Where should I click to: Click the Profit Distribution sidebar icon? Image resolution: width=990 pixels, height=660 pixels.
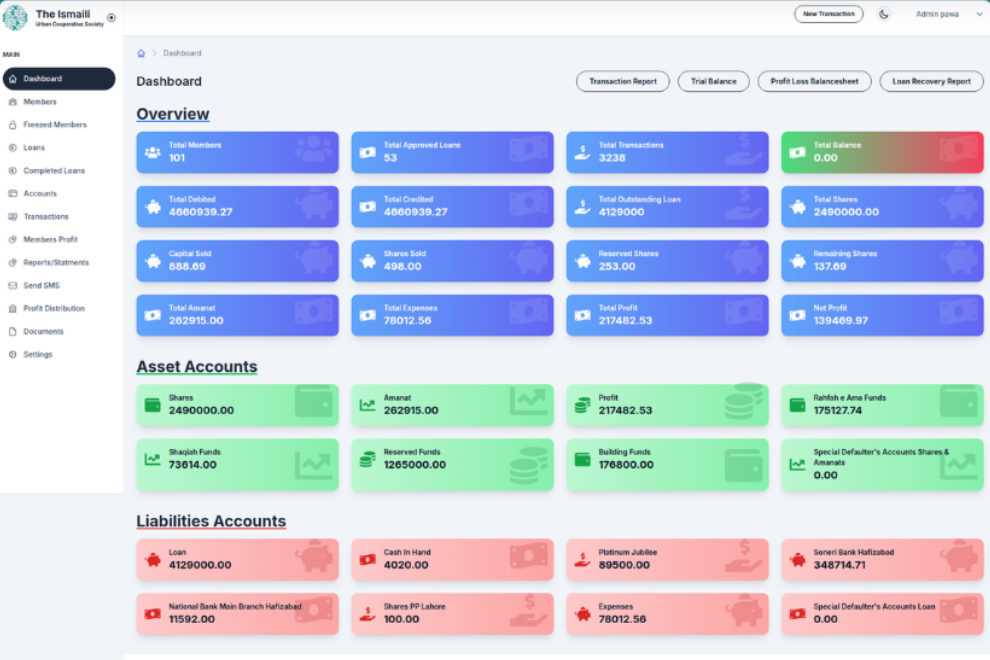[x=12, y=309]
